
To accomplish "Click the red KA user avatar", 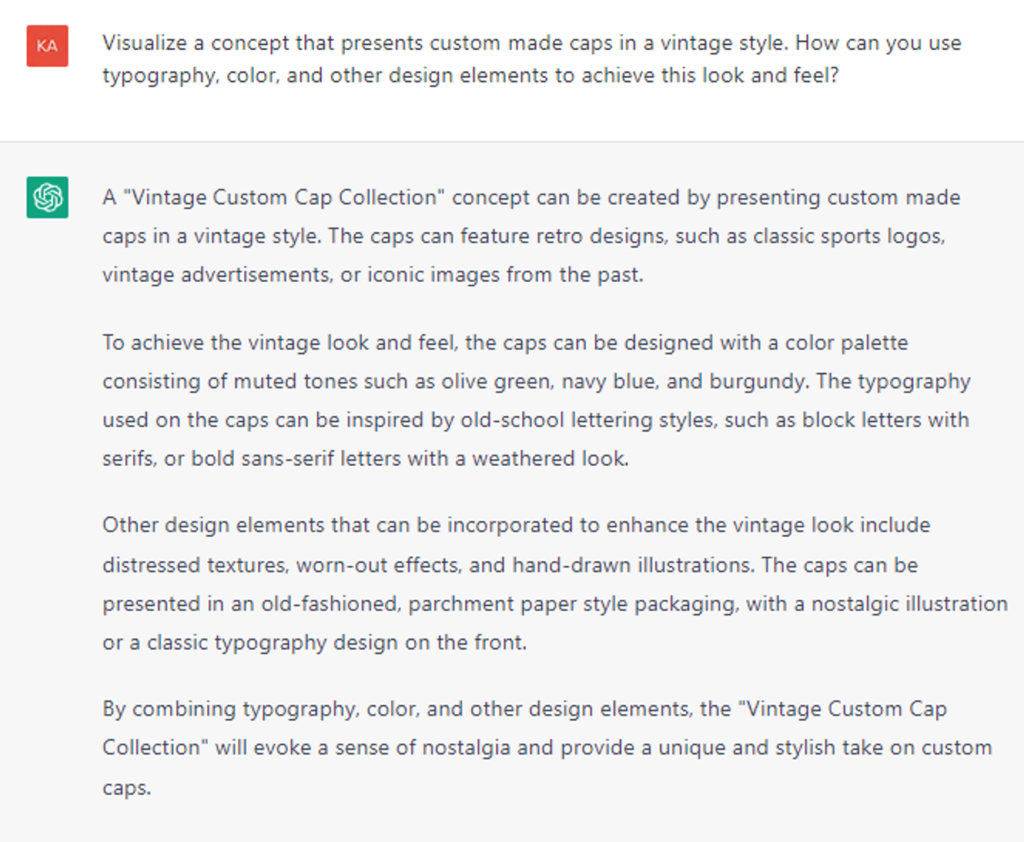I will pos(47,46).
